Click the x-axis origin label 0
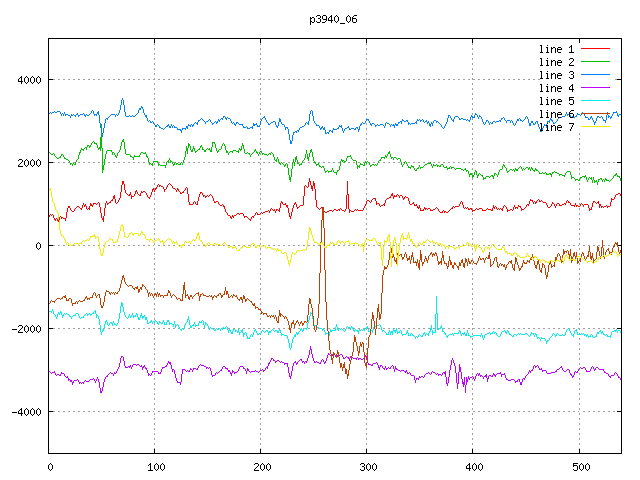The width and height of the screenshot is (640, 480). pyautogui.click(x=50, y=467)
